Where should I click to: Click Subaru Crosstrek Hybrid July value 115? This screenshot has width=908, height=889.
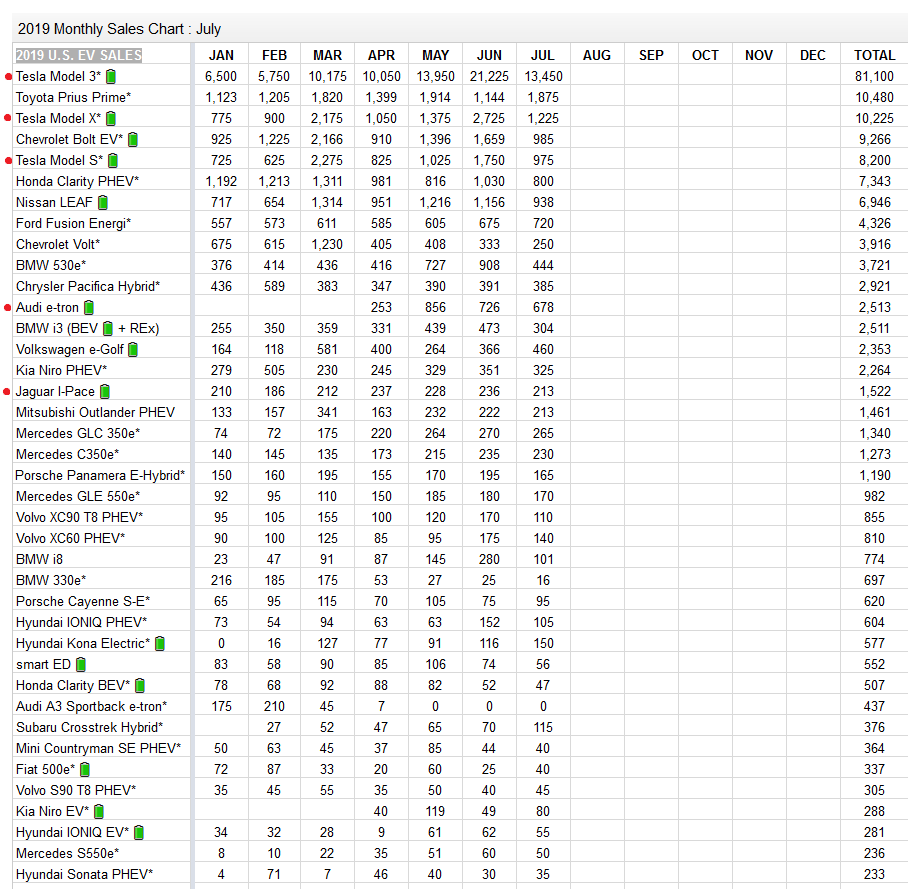coord(543,727)
